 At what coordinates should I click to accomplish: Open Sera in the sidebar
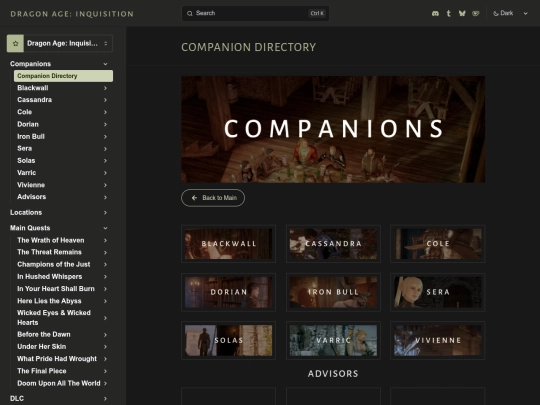point(63,149)
